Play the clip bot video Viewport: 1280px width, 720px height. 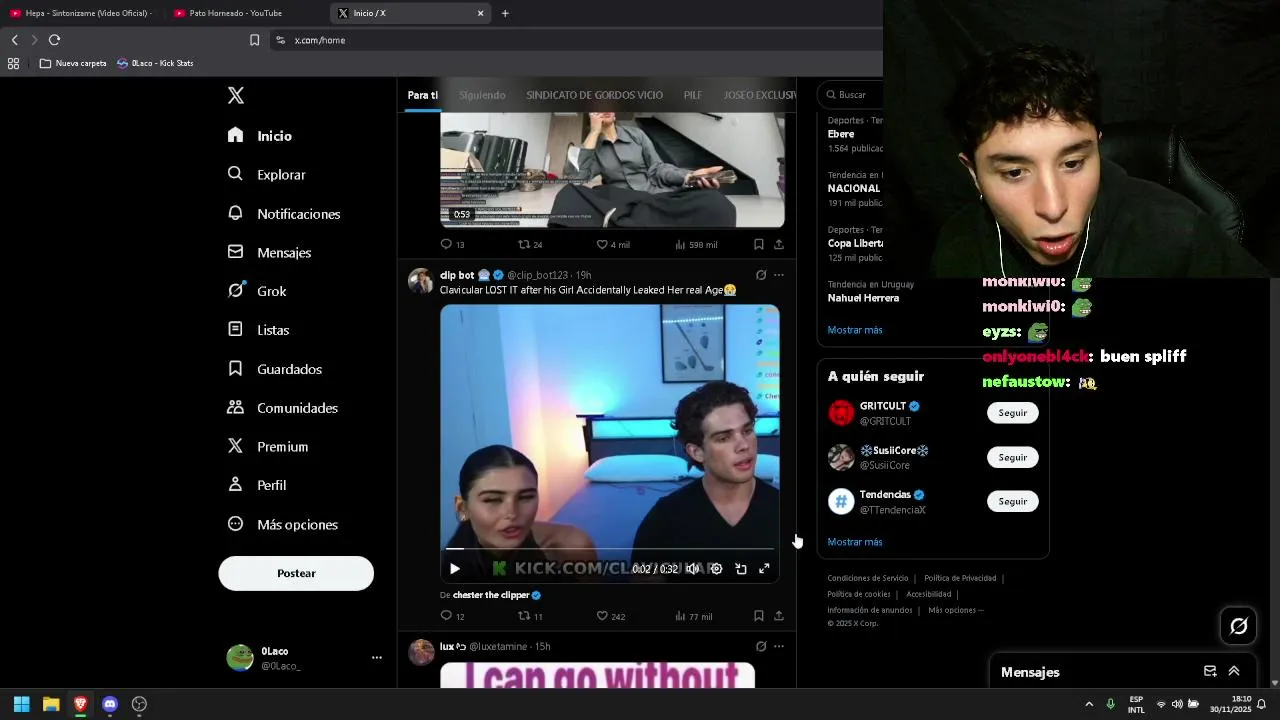coord(455,569)
